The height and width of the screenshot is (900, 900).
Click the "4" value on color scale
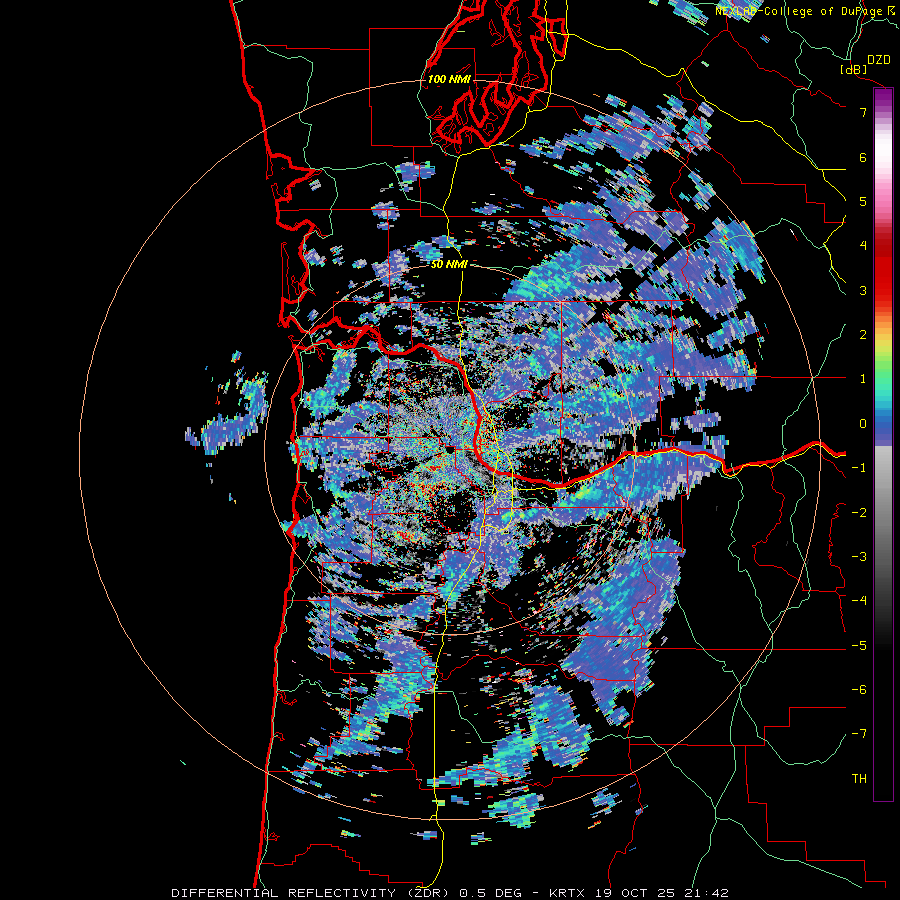point(863,246)
